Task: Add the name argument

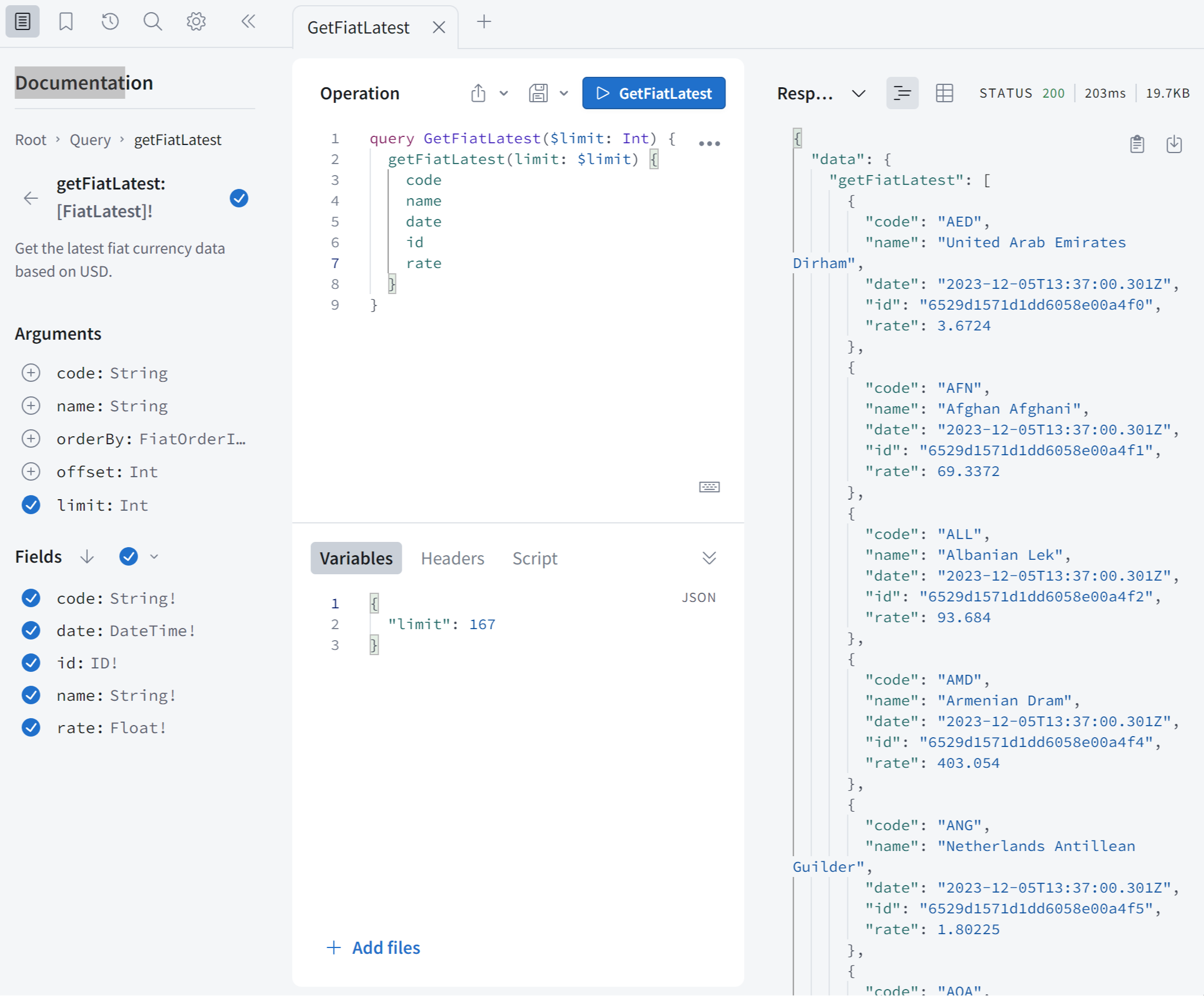Action: 31,406
